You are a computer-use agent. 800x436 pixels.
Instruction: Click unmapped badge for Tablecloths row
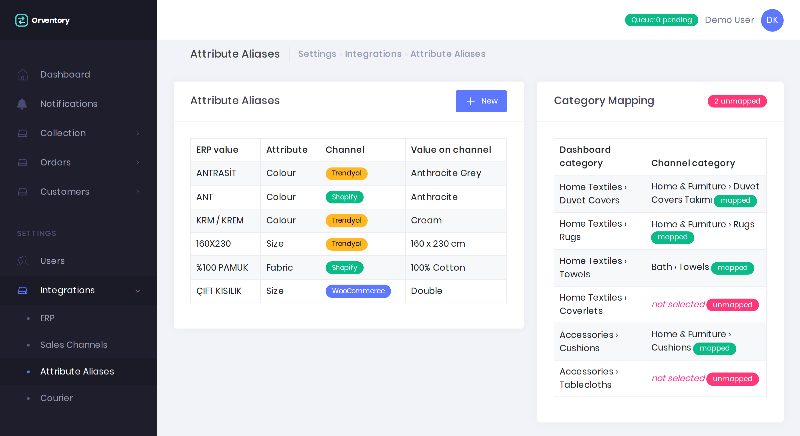(x=732, y=379)
